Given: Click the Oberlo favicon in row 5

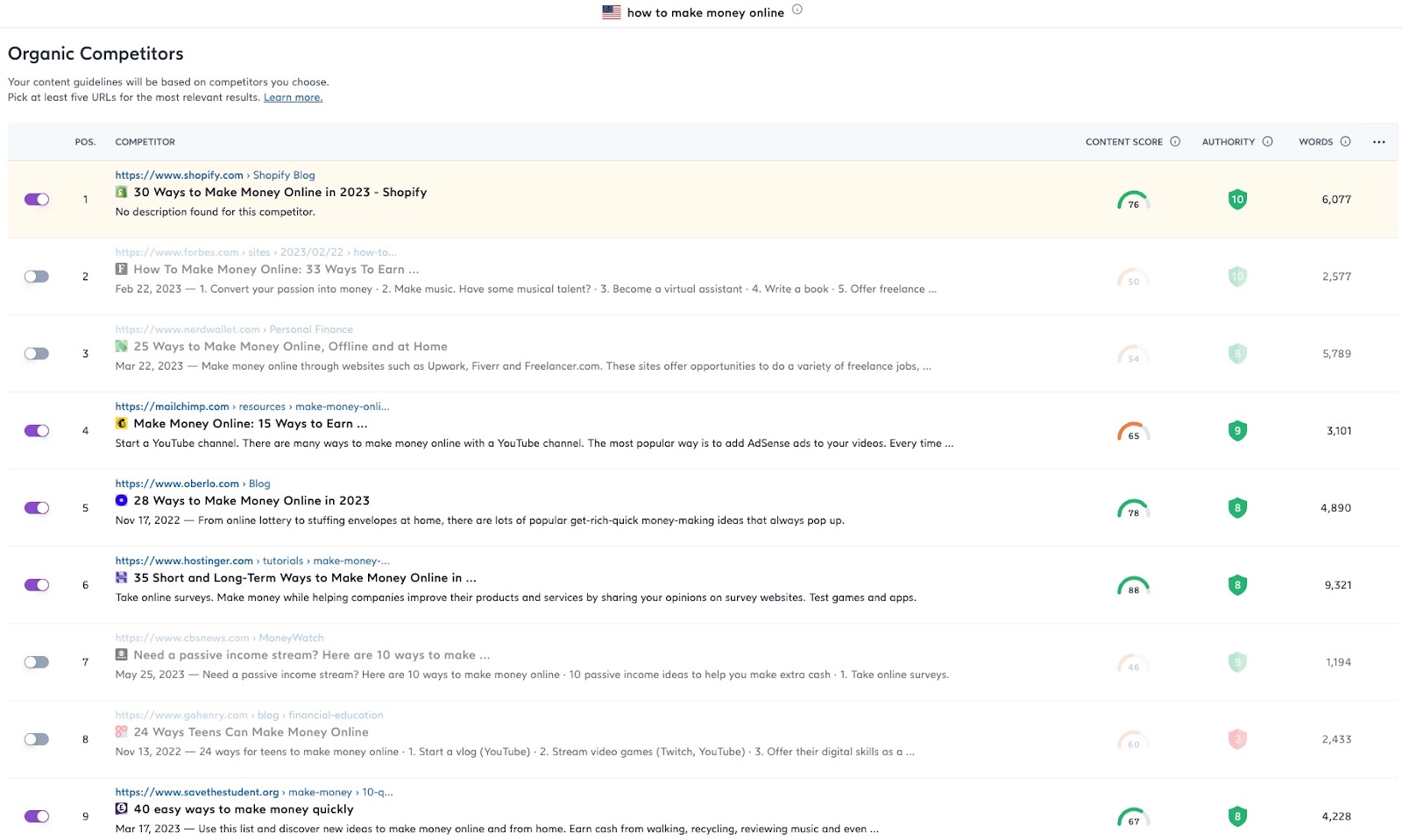Looking at the screenshot, I should point(122,500).
